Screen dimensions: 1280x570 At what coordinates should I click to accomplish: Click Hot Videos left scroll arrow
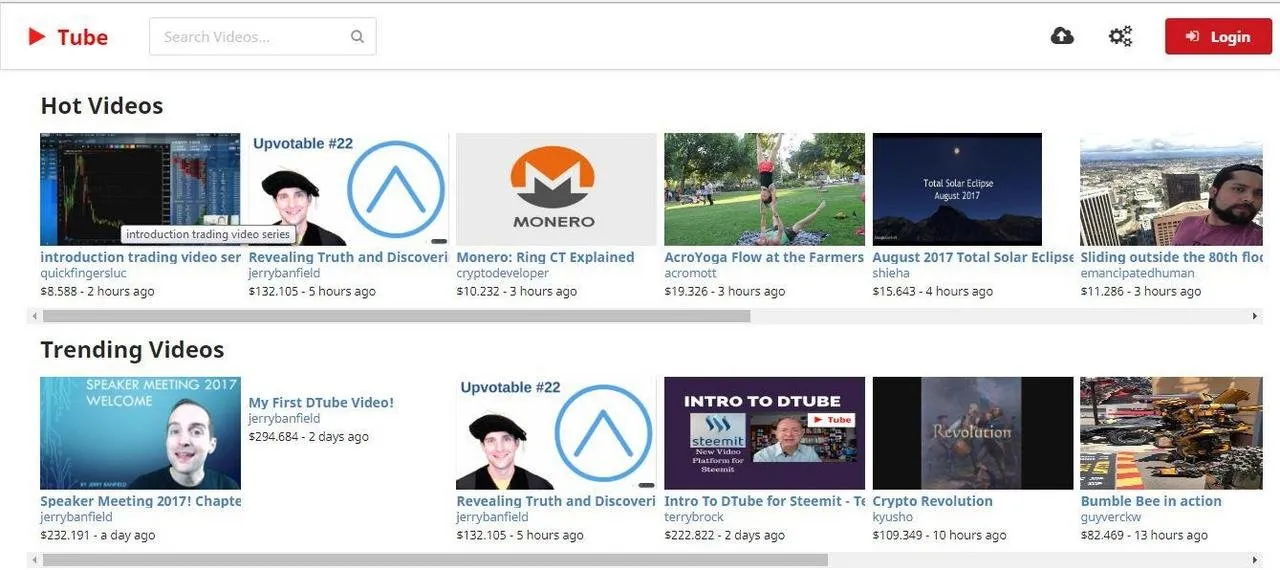[35, 316]
